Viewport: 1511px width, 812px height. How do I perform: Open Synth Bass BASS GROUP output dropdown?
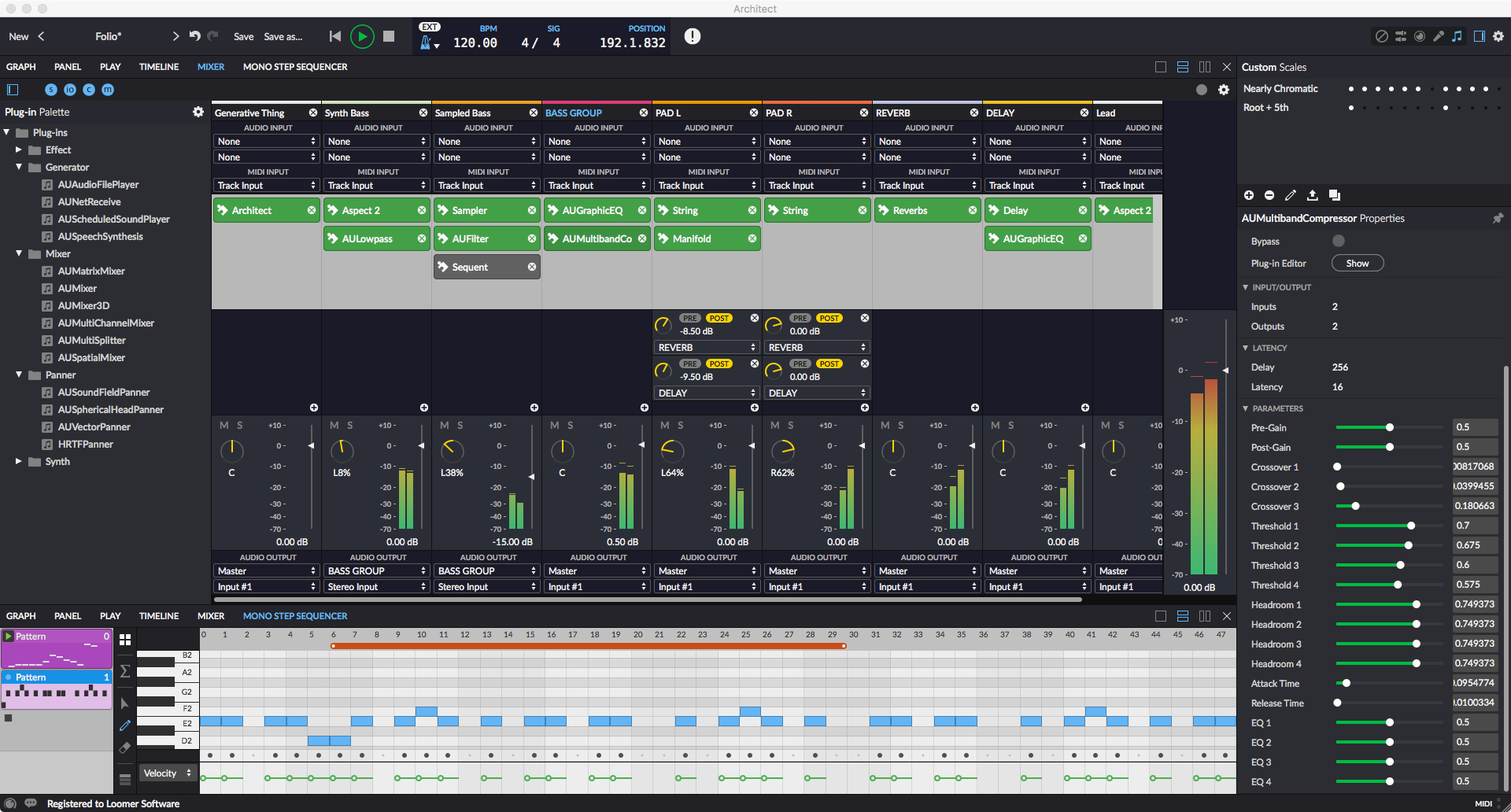click(377, 571)
